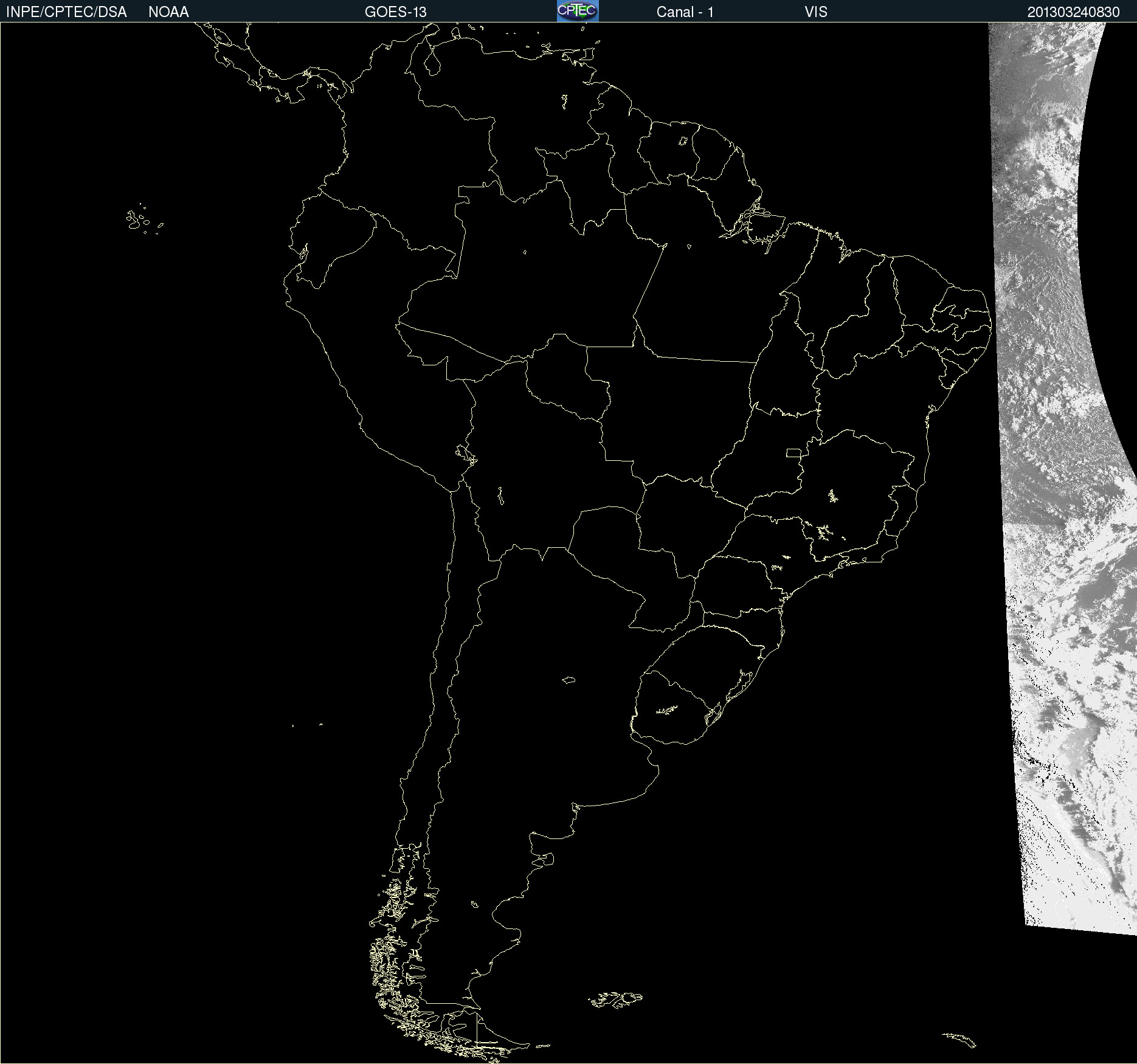Click the 201303240830 timestamp
Screen dimensions: 1137x1064
[1073, 12]
